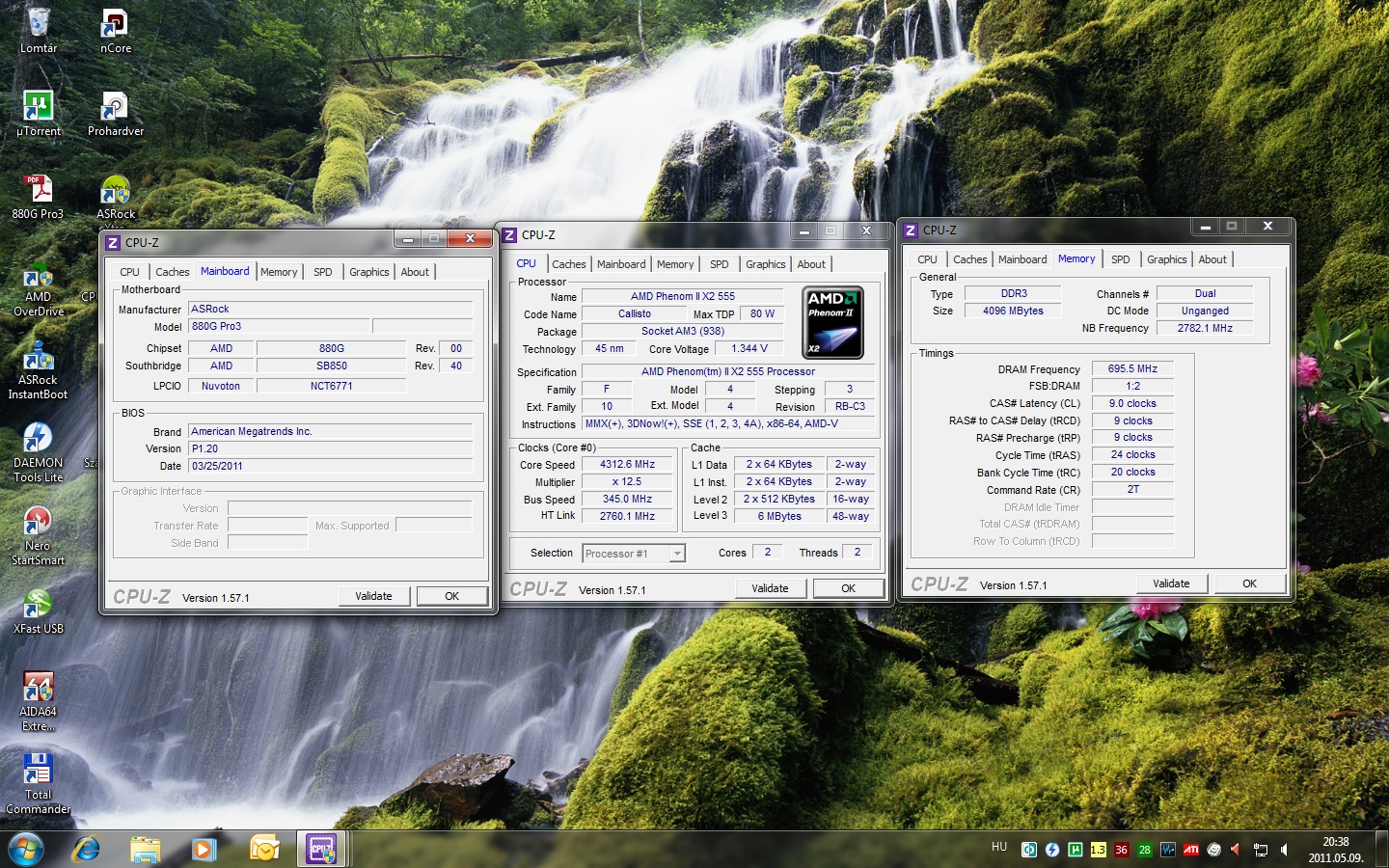Image resolution: width=1389 pixels, height=868 pixels.
Task: Click OK in the Memory window
Action: click(x=1250, y=583)
